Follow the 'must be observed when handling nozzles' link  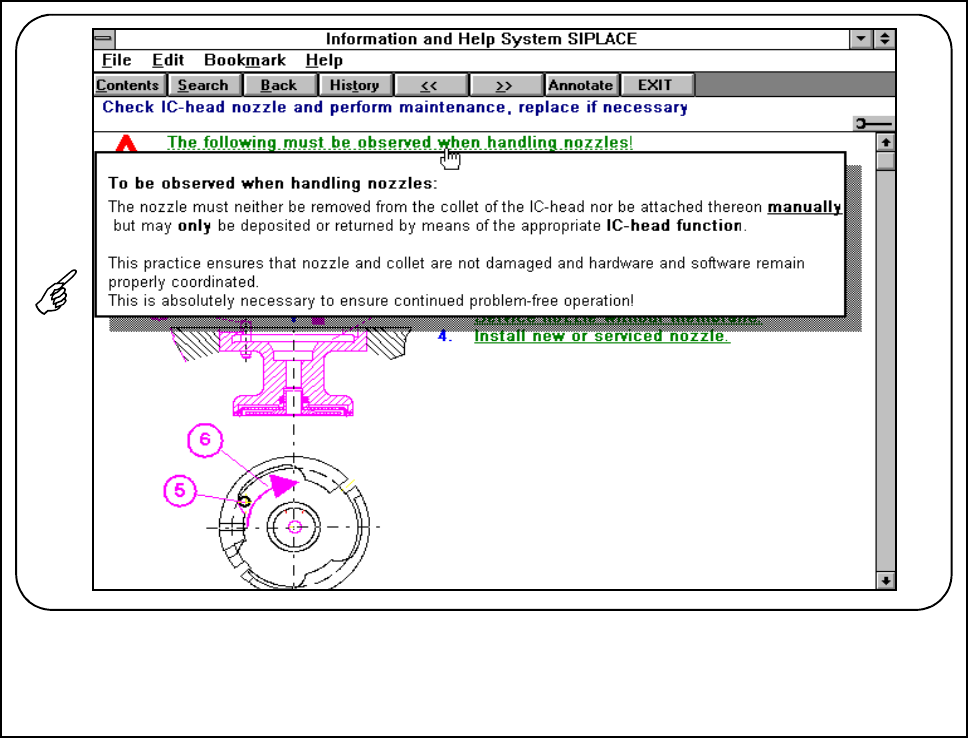(400, 142)
